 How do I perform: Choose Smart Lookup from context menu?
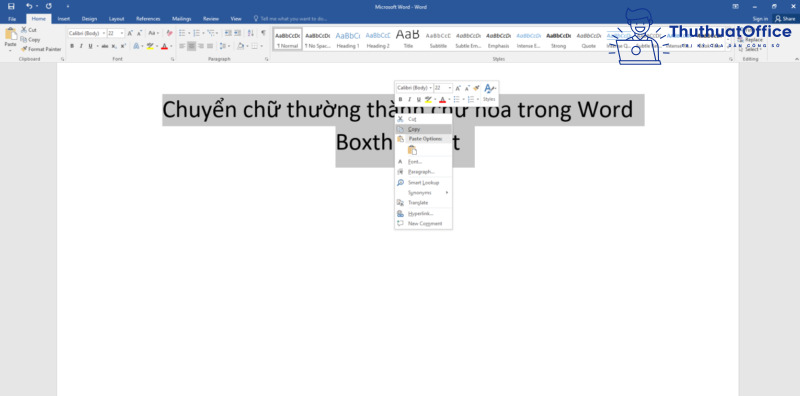(x=423, y=182)
